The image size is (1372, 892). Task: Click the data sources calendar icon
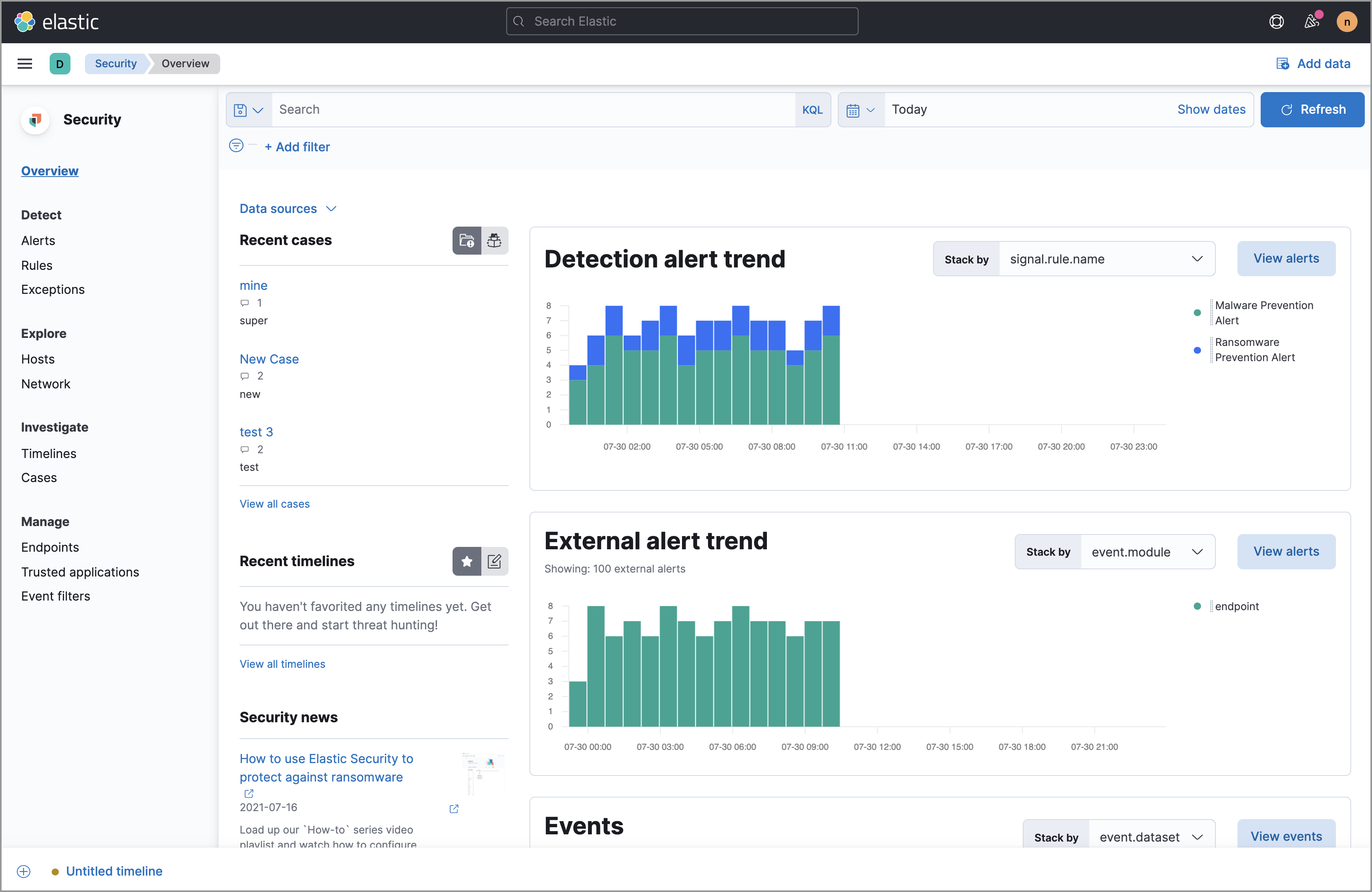point(853,109)
